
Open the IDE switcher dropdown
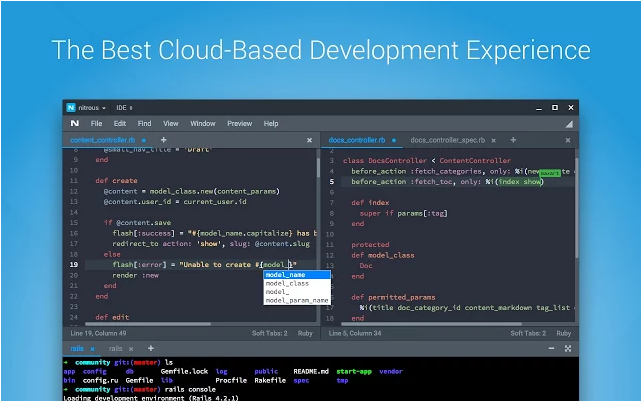pos(124,108)
